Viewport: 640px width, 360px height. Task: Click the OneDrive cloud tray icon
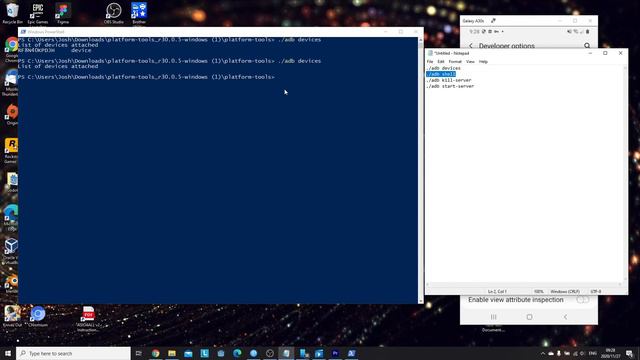[551, 353]
